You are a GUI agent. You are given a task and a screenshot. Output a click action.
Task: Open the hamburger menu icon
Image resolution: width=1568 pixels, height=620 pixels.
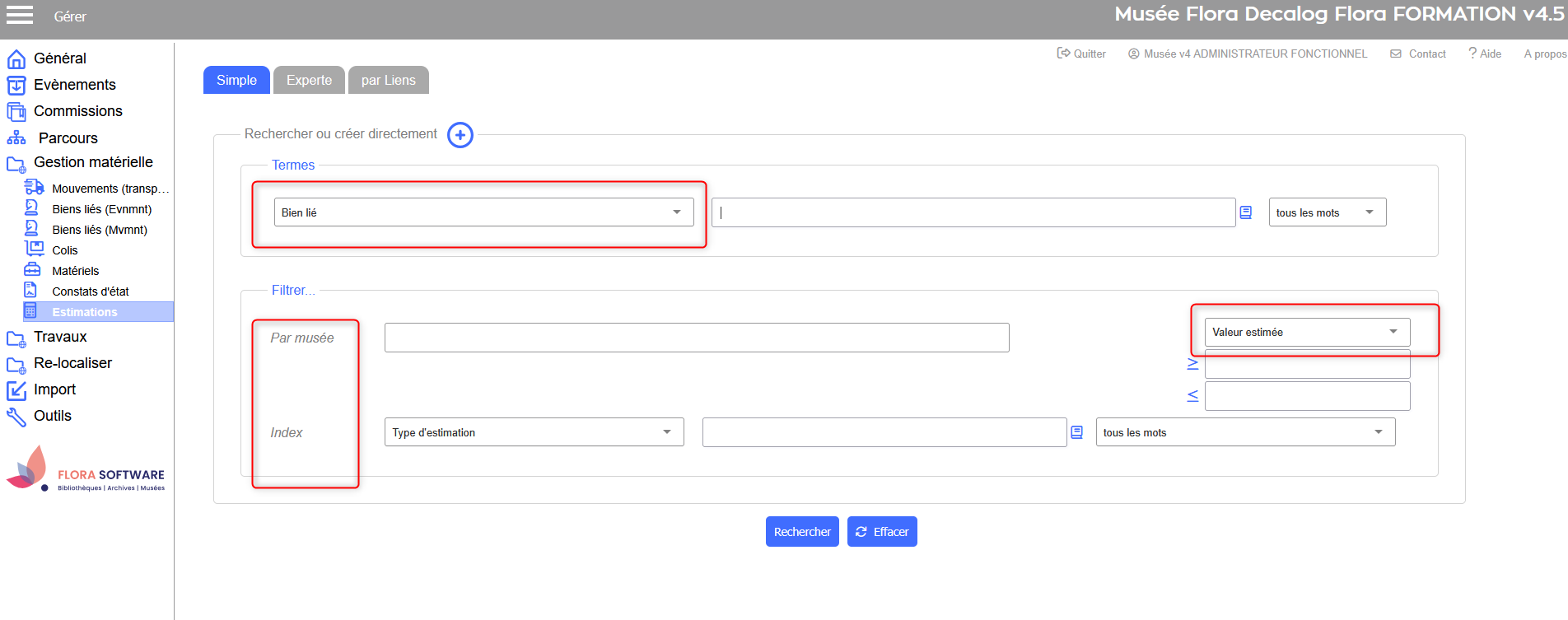[x=20, y=15]
